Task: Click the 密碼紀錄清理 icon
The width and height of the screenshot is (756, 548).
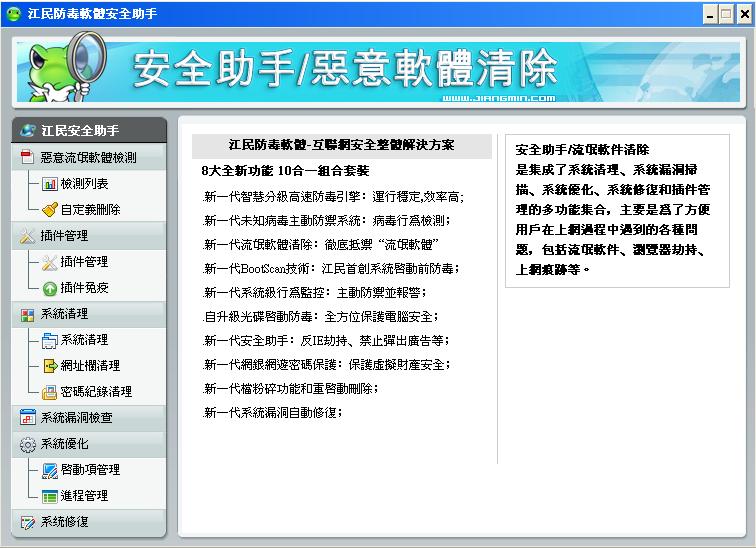Action: click(49, 392)
